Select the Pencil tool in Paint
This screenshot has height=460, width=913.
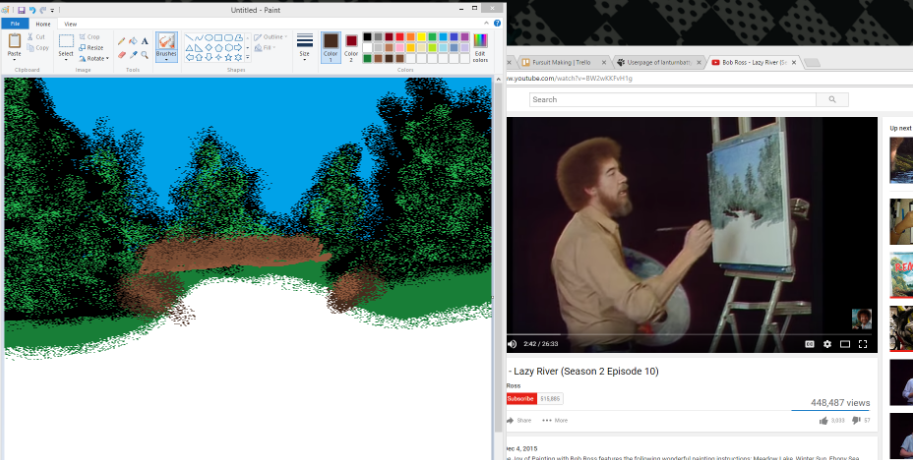click(122, 41)
